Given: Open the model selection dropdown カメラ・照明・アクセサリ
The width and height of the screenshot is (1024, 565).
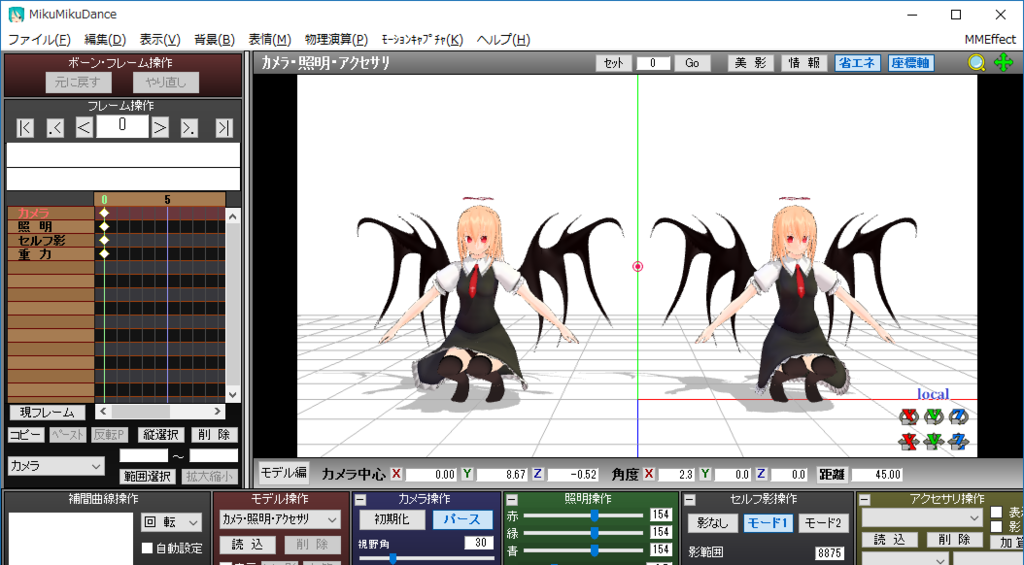Looking at the screenshot, I should click(x=280, y=519).
